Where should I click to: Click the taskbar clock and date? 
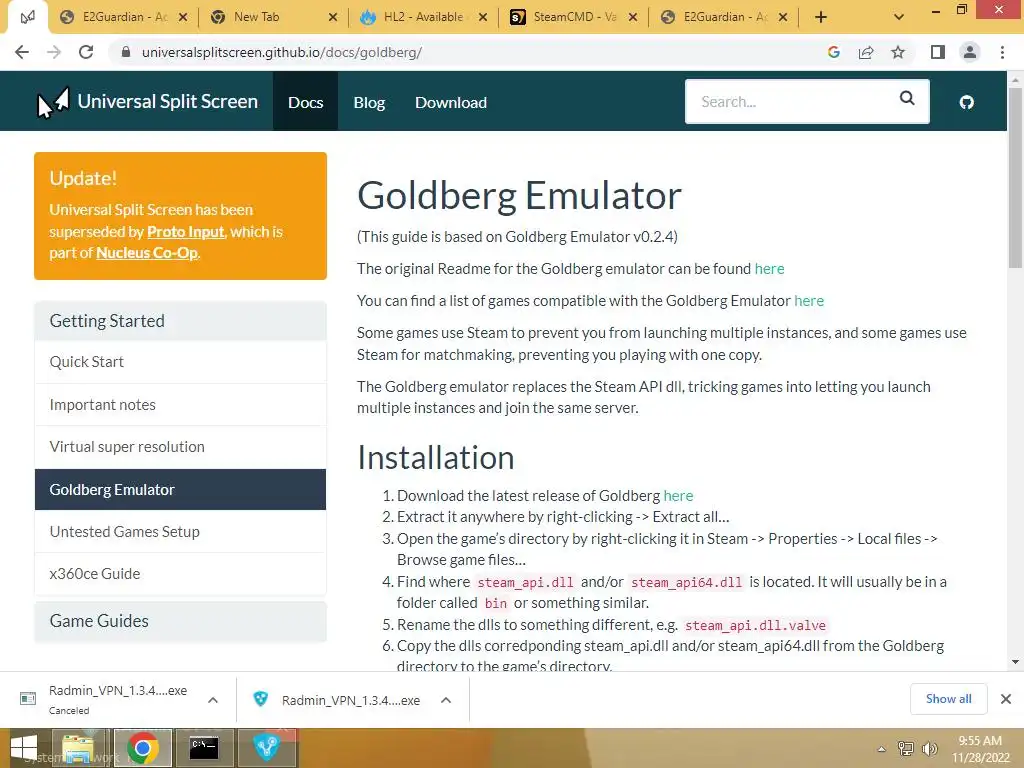(x=980, y=749)
